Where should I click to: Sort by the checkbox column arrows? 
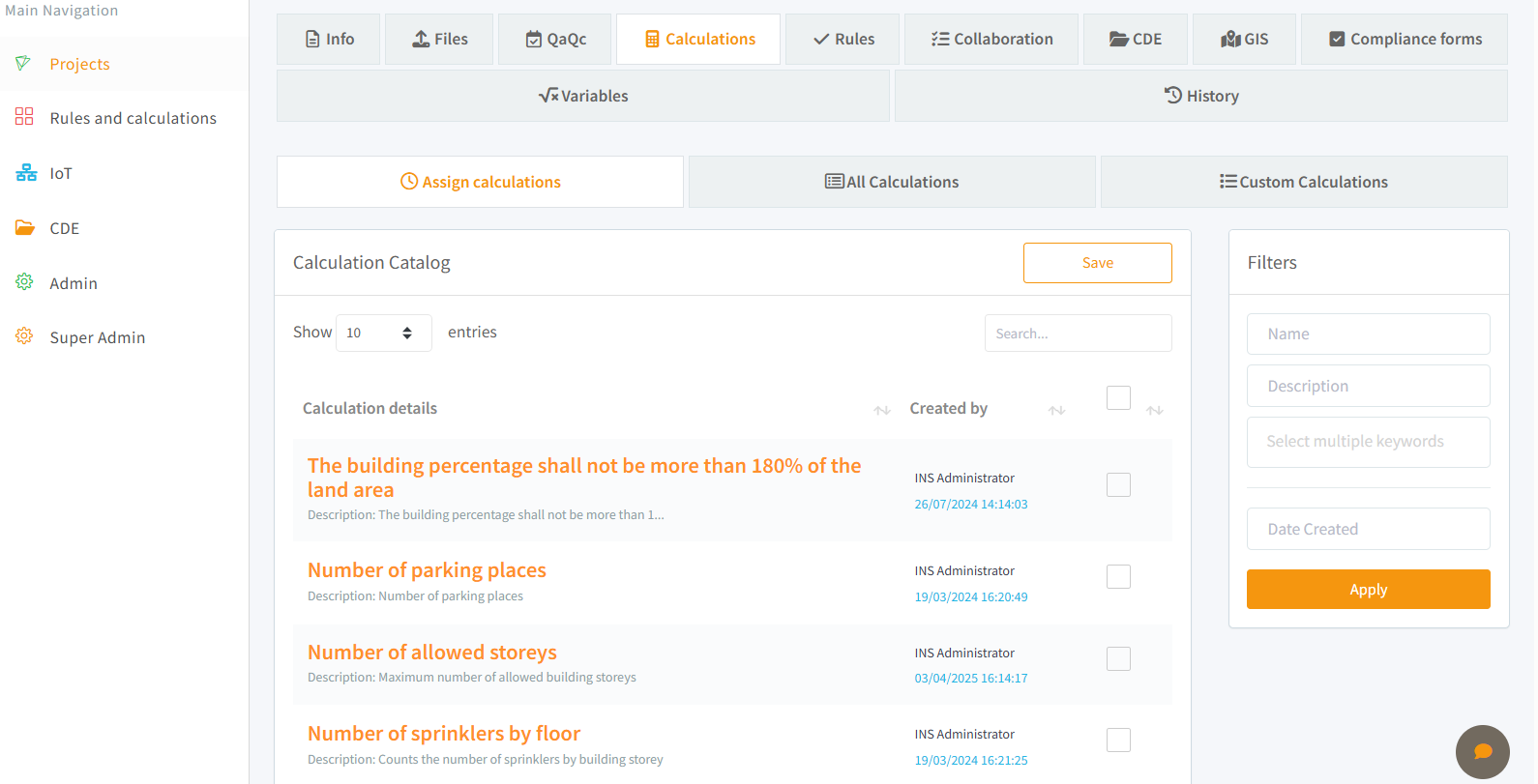[x=1154, y=410]
